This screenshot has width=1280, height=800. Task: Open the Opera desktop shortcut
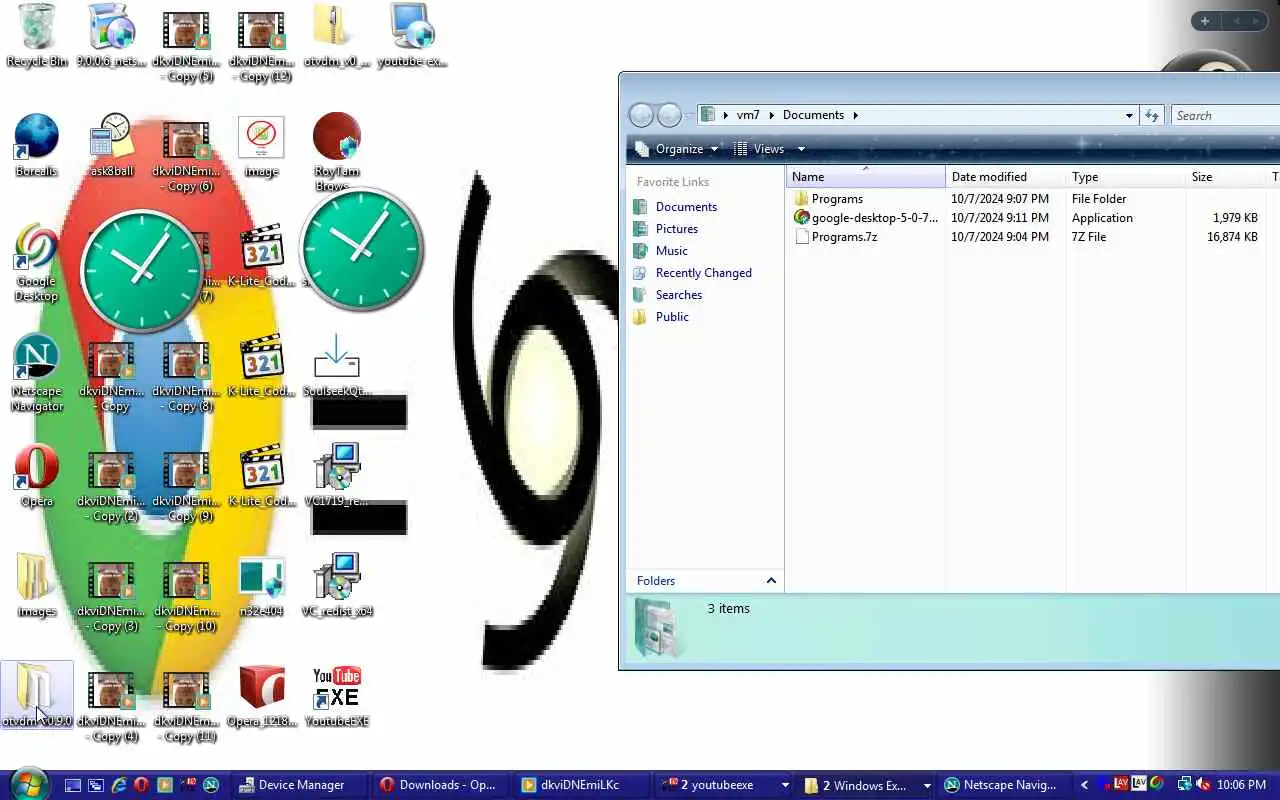point(37,475)
